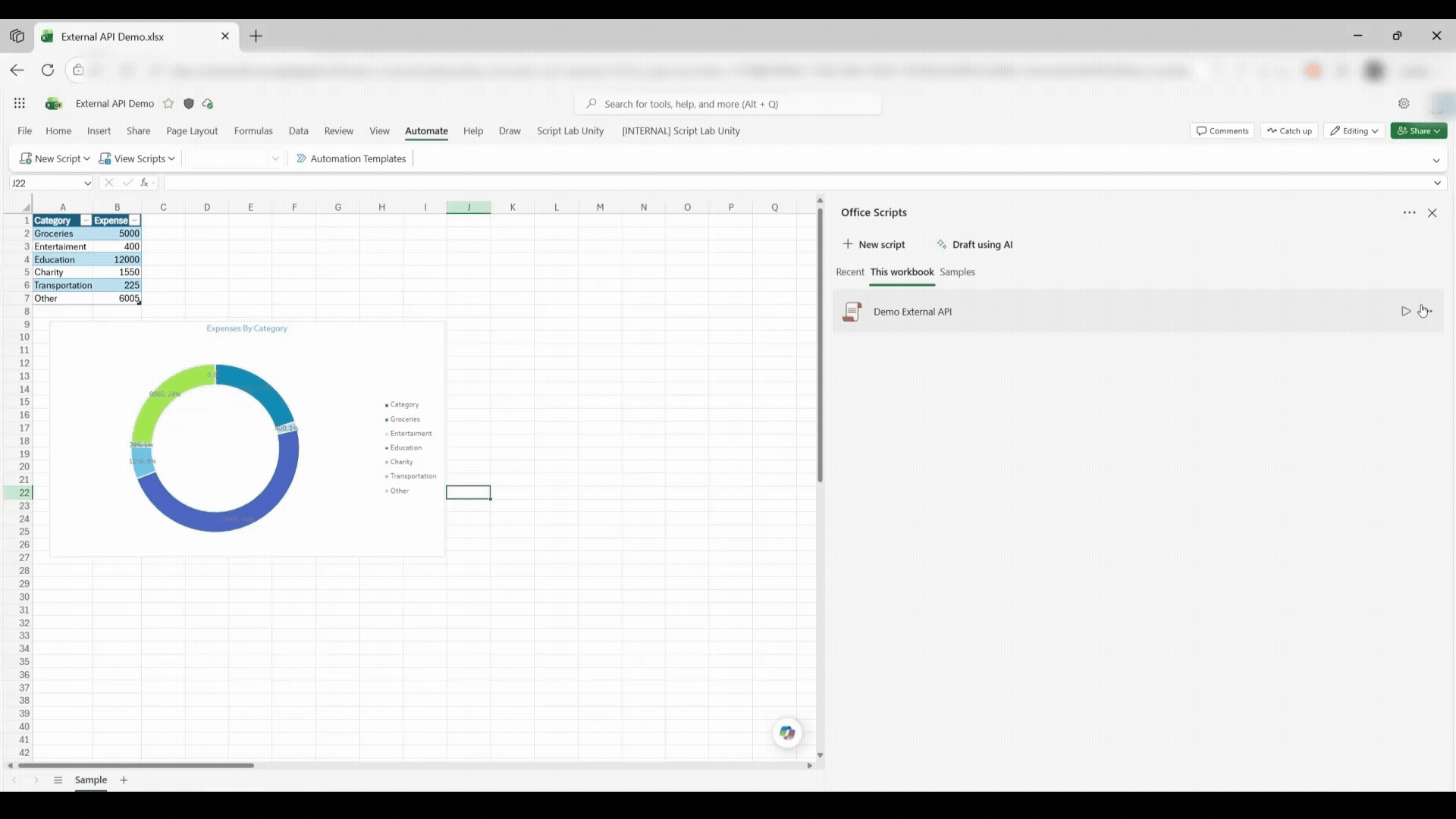Screen dimensions: 1456x819
Task: Open the Expense column filter dropdown
Action: (x=135, y=220)
